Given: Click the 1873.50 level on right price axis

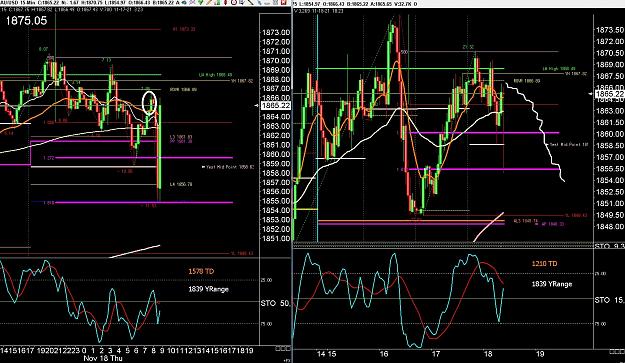Looking at the screenshot, I should [610, 30].
